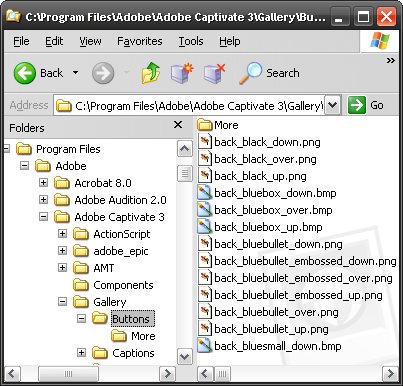This screenshot has width=403, height=386.
Task: Open the View menu
Action: click(x=90, y=41)
